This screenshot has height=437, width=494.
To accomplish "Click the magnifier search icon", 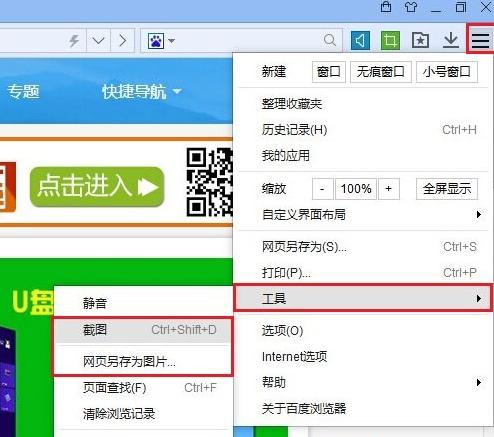I will pos(330,40).
